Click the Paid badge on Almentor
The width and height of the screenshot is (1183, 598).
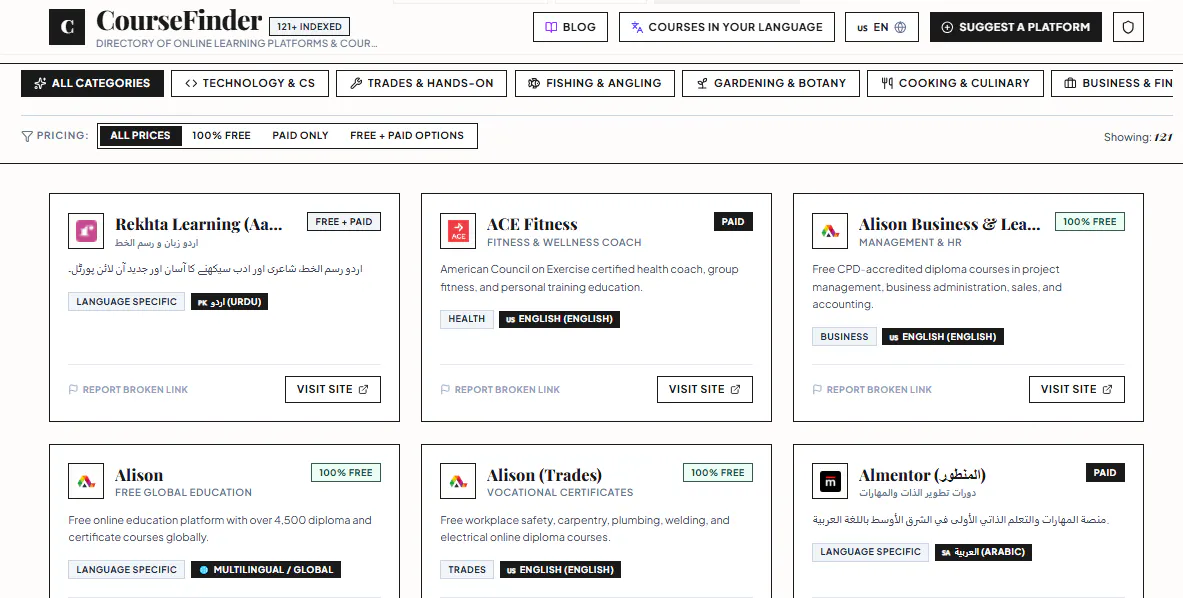click(x=1105, y=473)
